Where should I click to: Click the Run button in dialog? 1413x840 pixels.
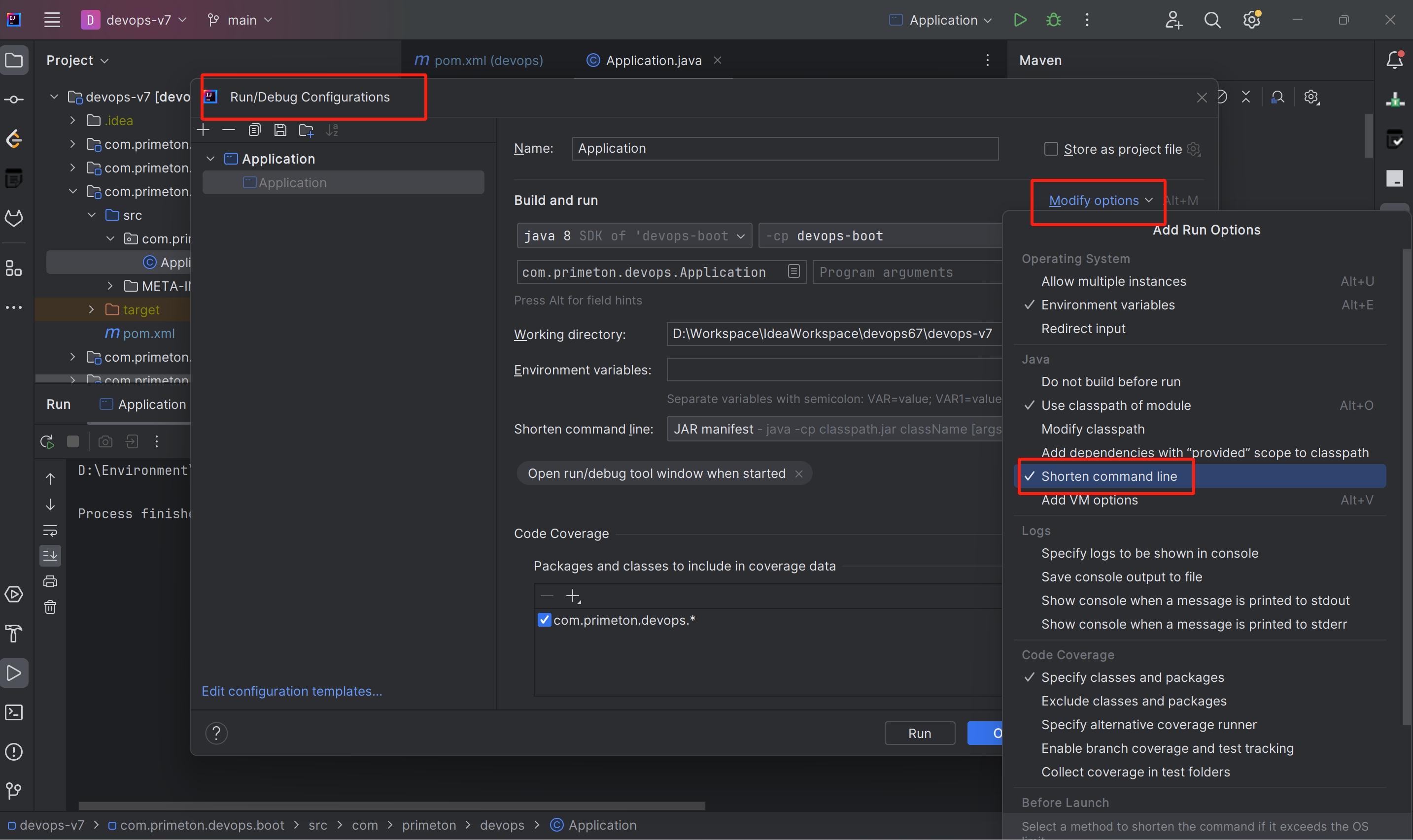click(919, 733)
